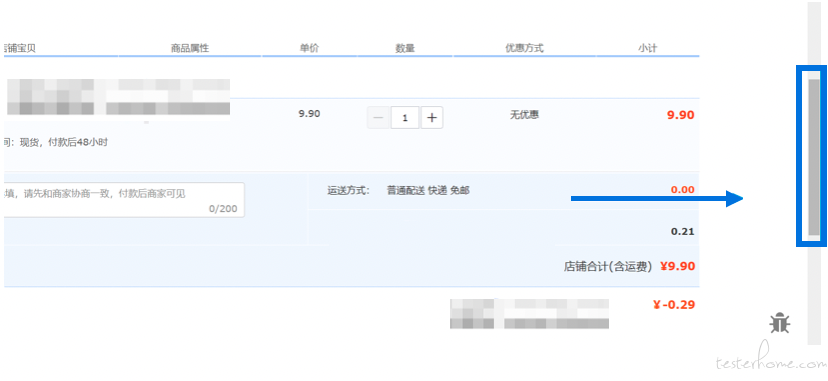This screenshot has height=381, width=828.
Task: Select the 商品属性 column header
Action: click(190, 48)
